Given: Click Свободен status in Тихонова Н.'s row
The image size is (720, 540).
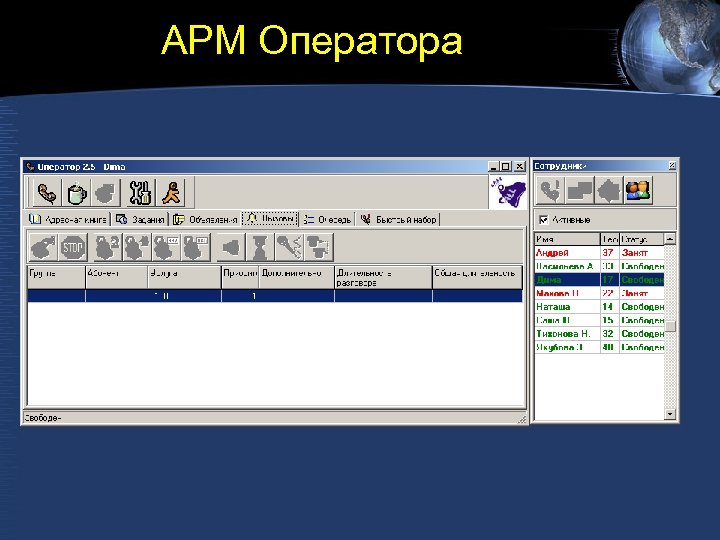Looking at the screenshot, I should coord(642,334).
